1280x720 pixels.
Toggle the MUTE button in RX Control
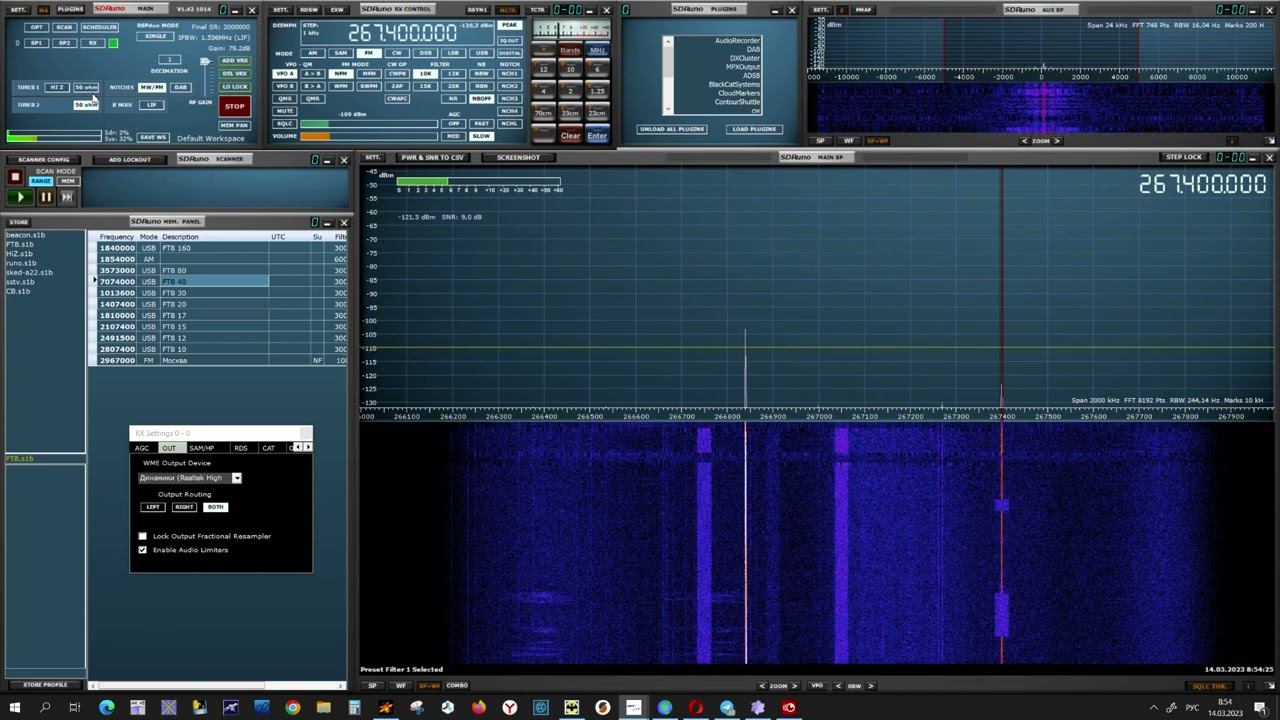pyautogui.click(x=285, y=111)
